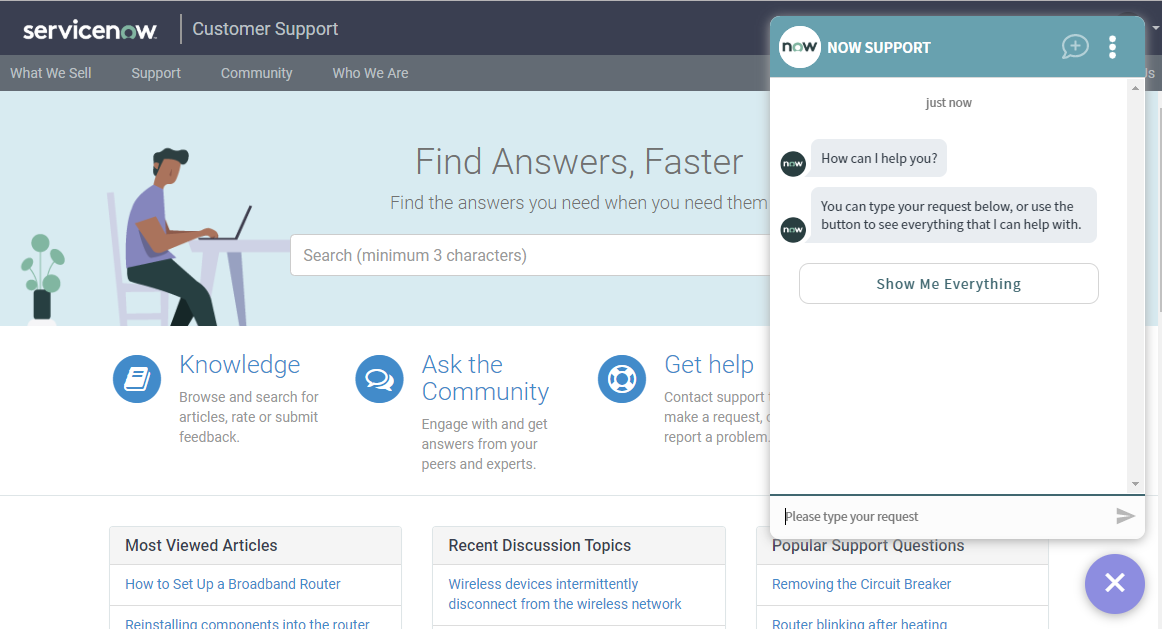Close the chat with the purple X button
The image size is (1162, 629).
pyautogui.click(x=1115, y=583)
